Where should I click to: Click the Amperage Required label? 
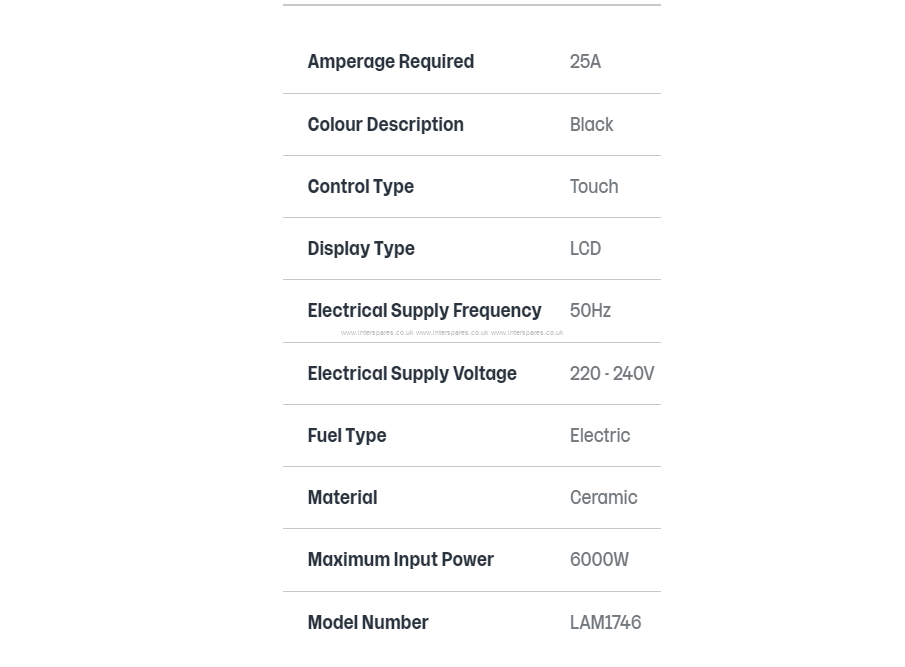391,62
